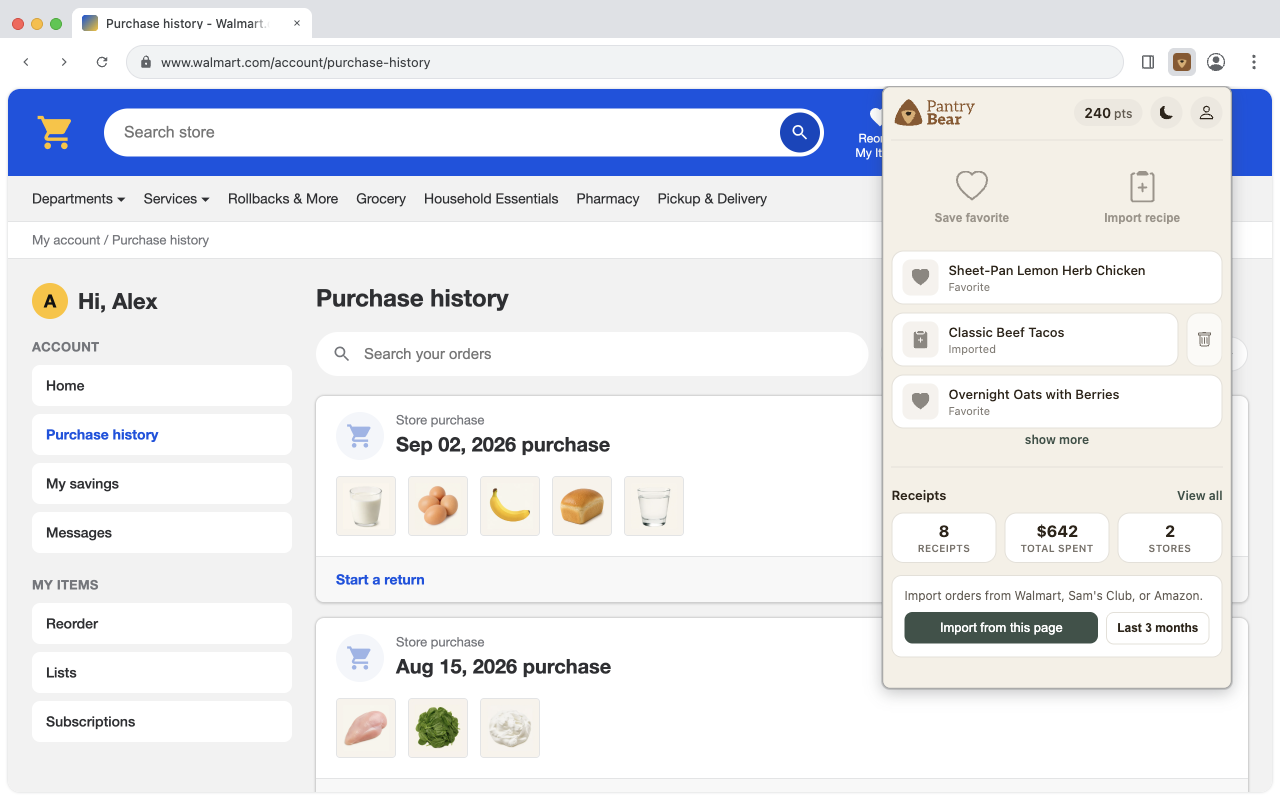
Task: Click the banana product thumbnail
Action: pyautogui.click(x=510, y=506)
